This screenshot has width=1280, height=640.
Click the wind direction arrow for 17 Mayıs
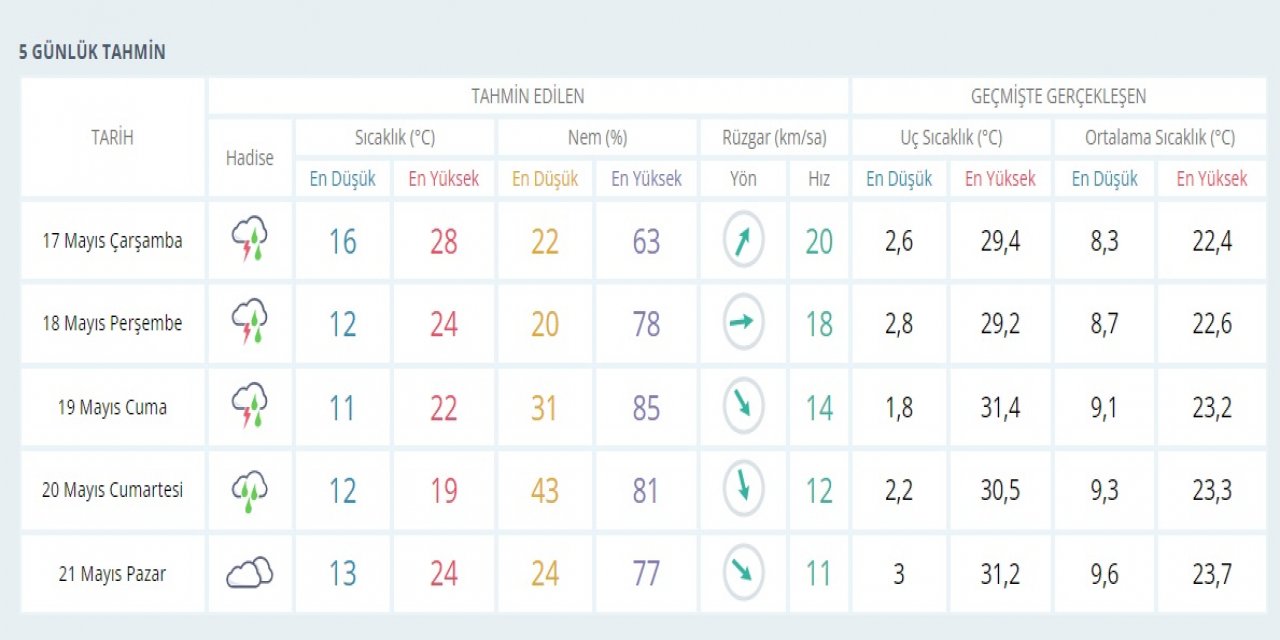pyautogui.click(x=743, y=241)
